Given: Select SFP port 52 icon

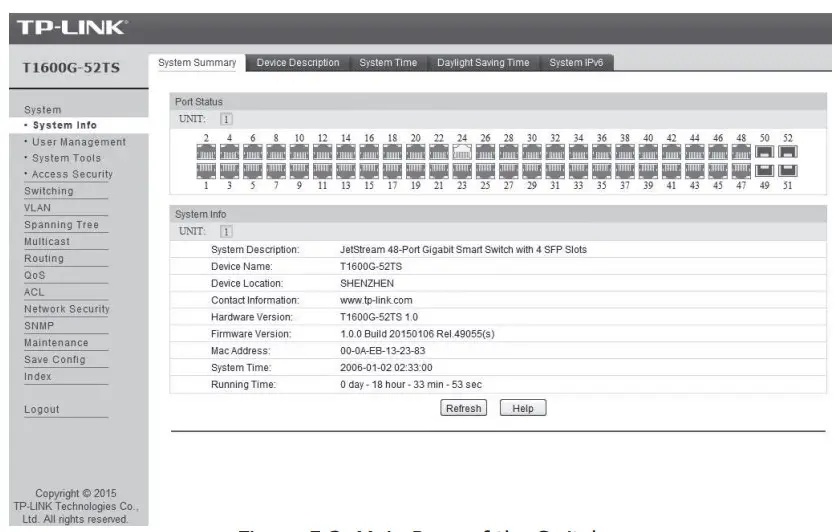Looking at the screenshot, I should pos(788,152).
